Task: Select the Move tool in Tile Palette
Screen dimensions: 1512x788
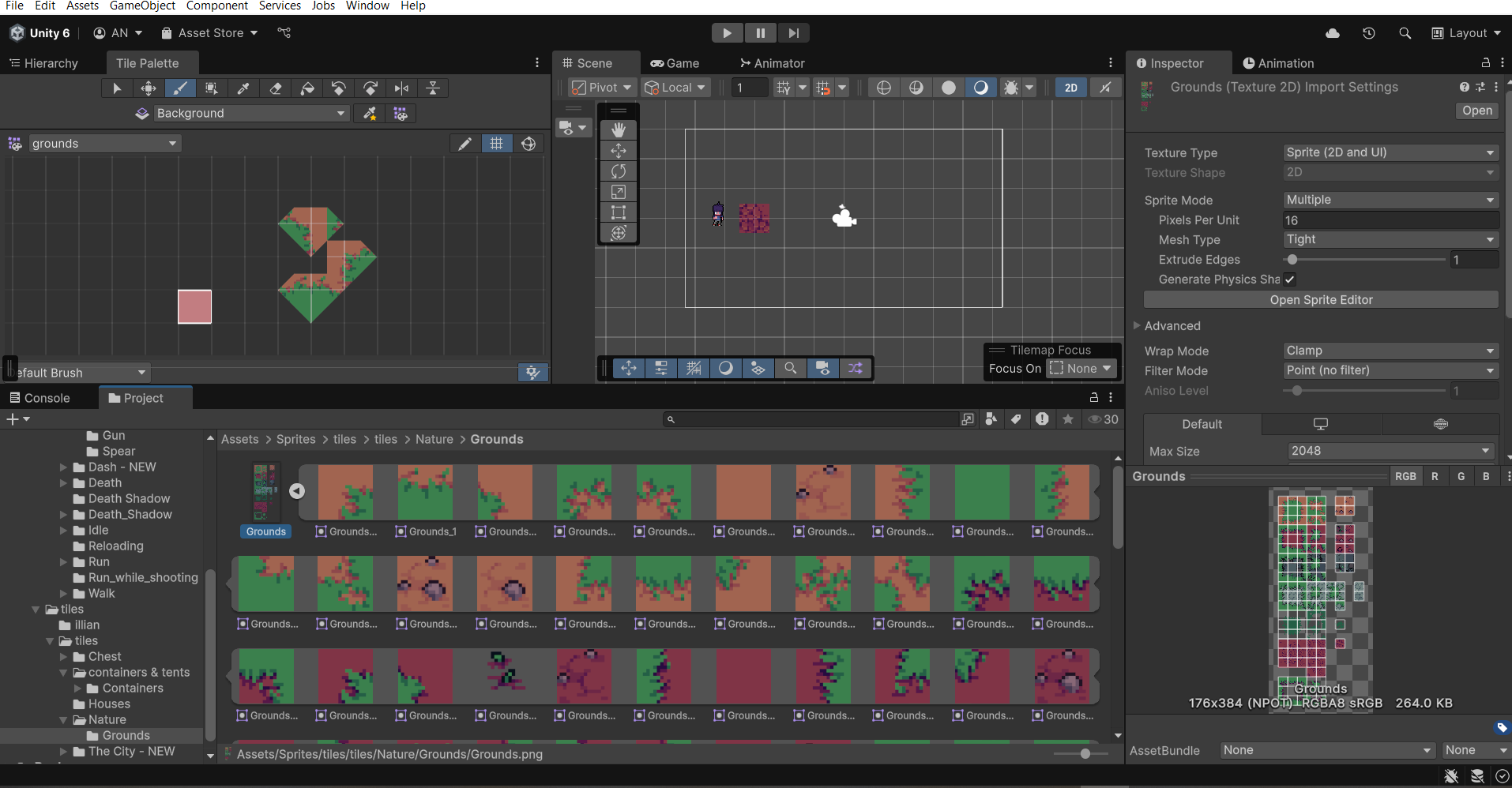Action: pos(148,88)
